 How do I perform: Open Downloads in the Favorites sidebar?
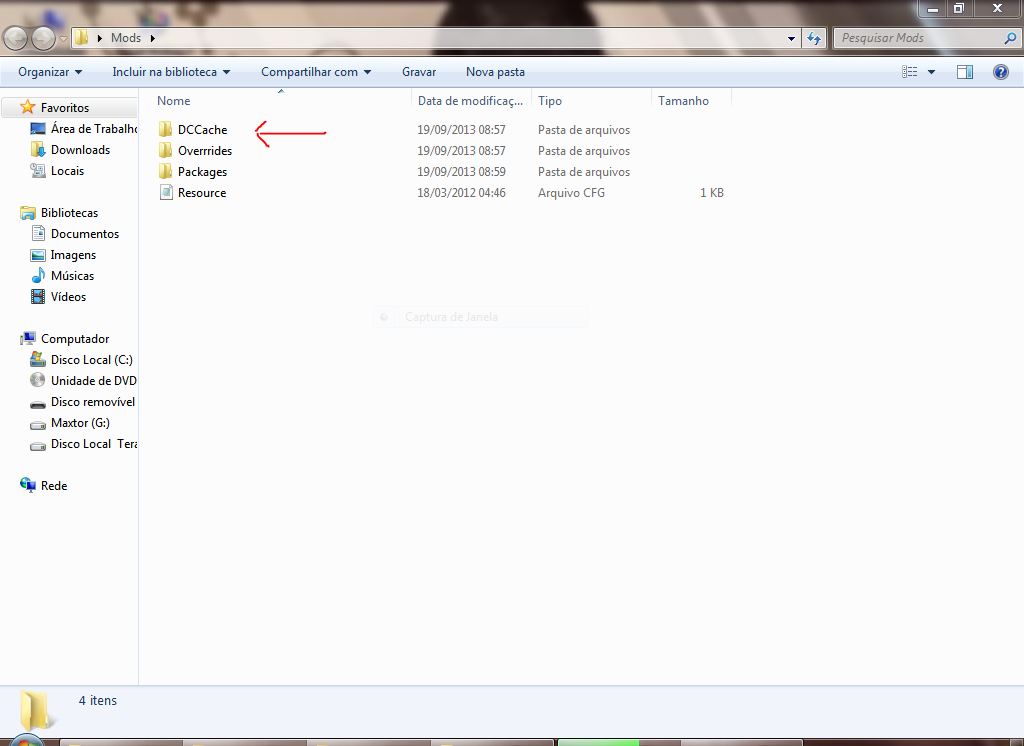coord(78,149)
